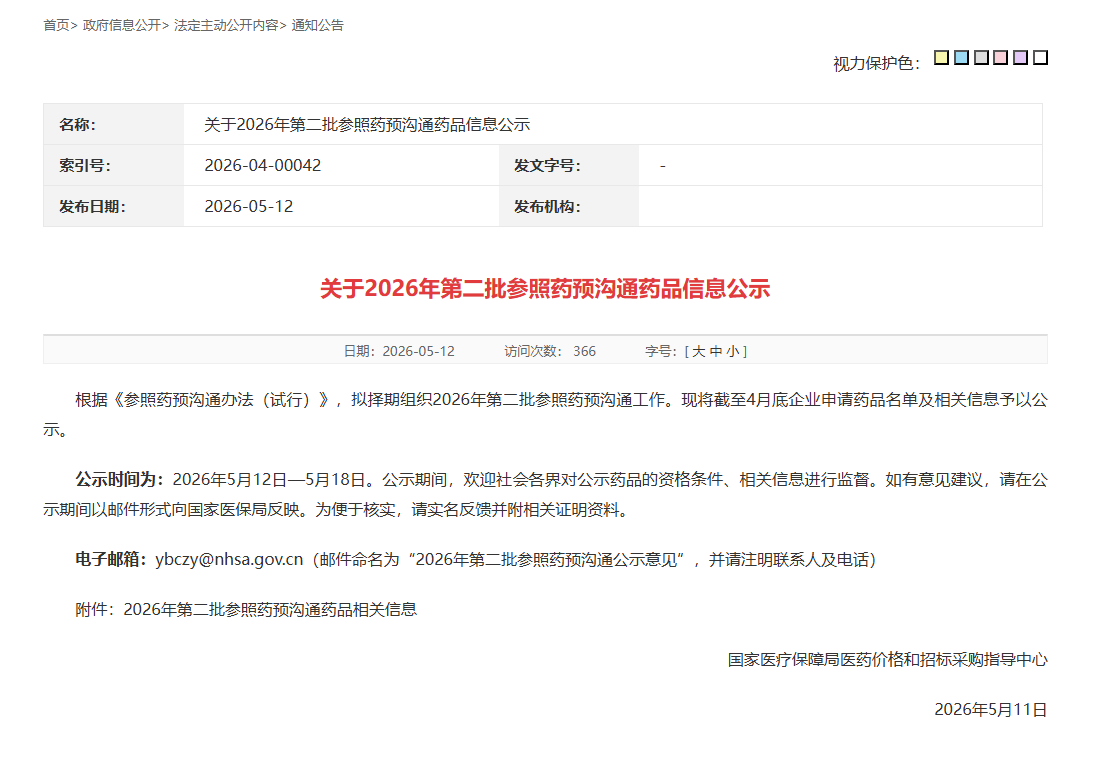This screenshot has height=761, width=1093.
Task: Select the blue eye-protection color swatch
Action: point(961,57)
